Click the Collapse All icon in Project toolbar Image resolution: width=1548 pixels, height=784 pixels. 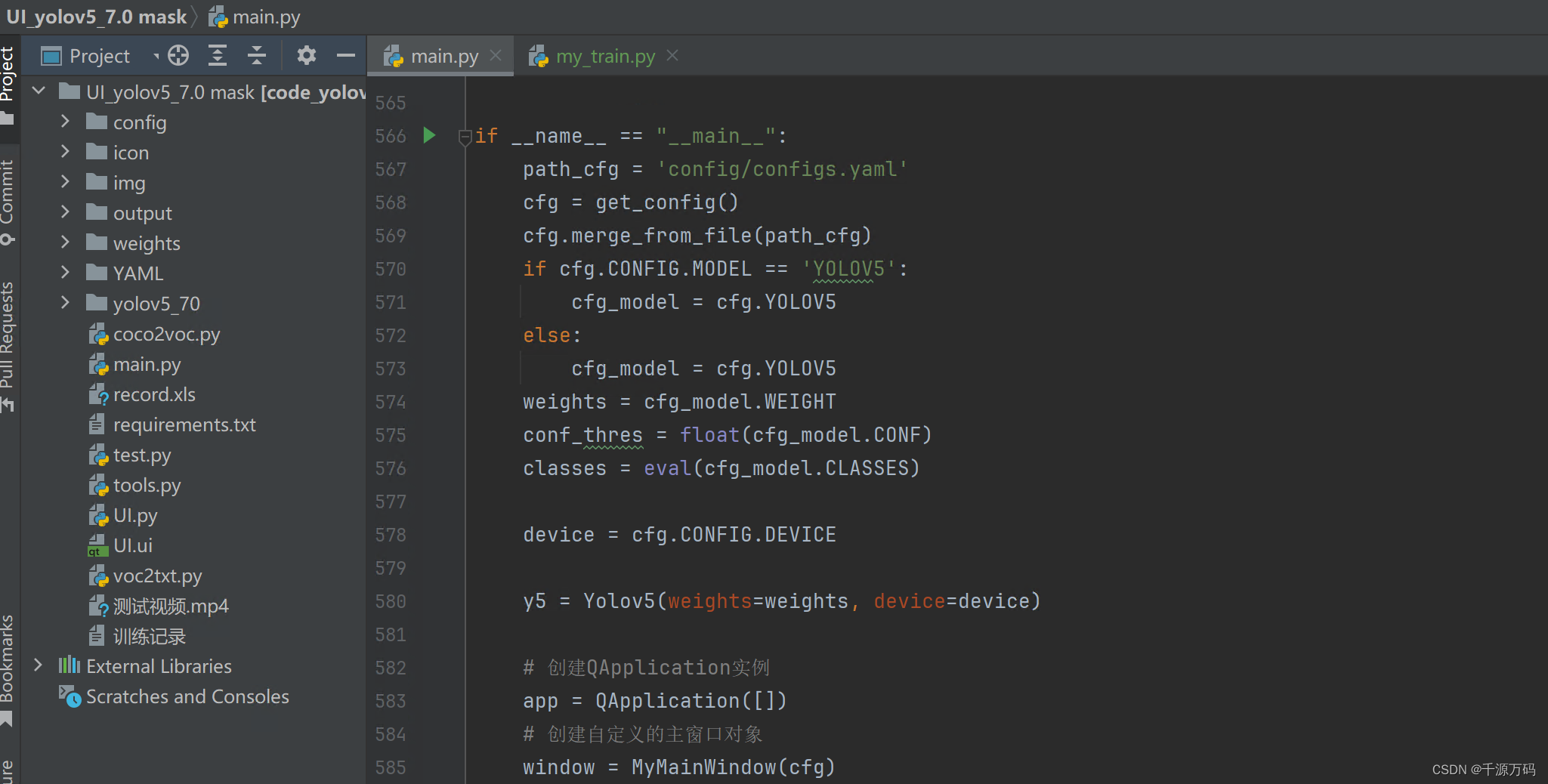tap(257, 55)
